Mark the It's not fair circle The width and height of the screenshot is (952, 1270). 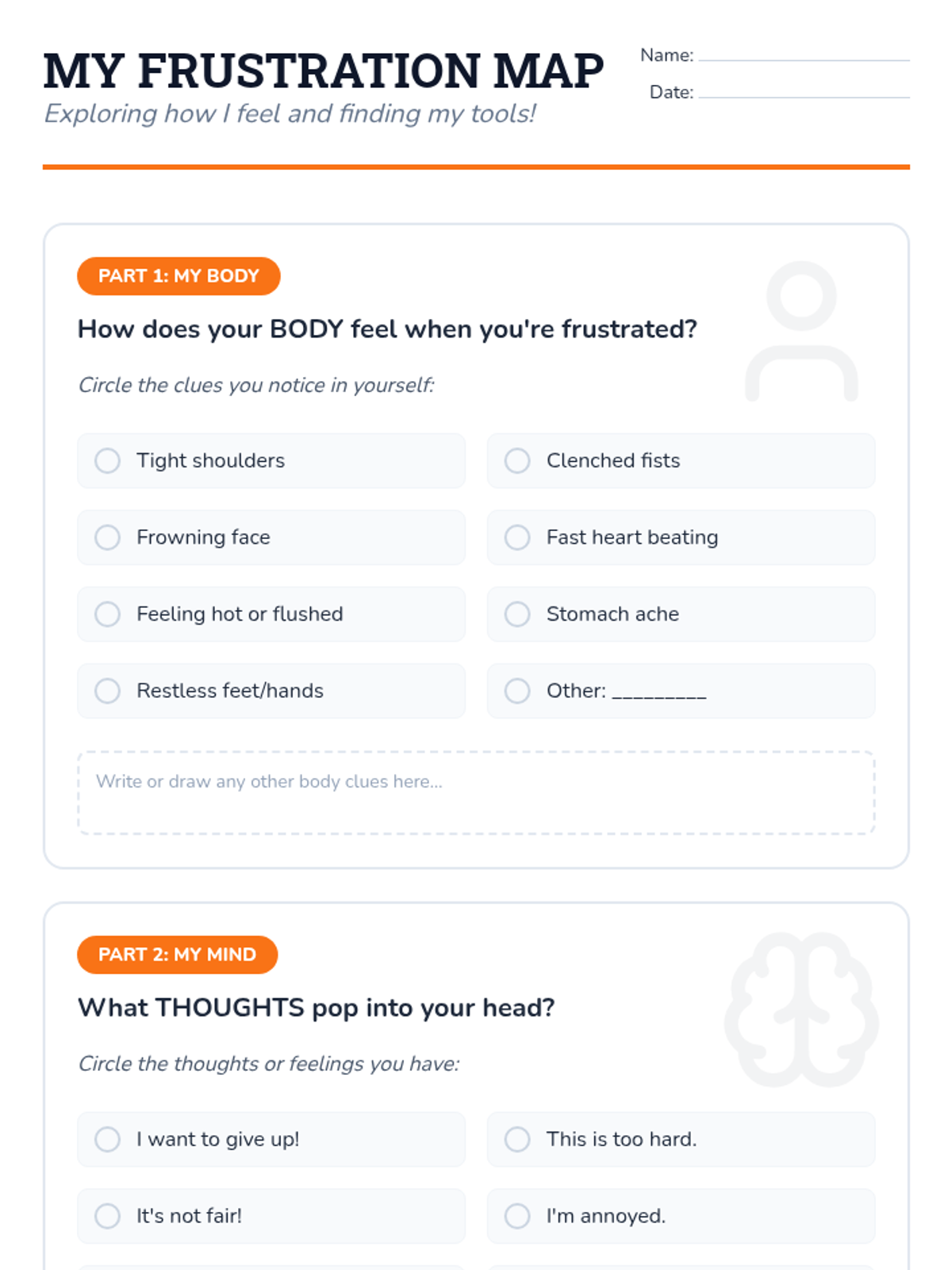pyautogui.click(x=107, y=1216)
